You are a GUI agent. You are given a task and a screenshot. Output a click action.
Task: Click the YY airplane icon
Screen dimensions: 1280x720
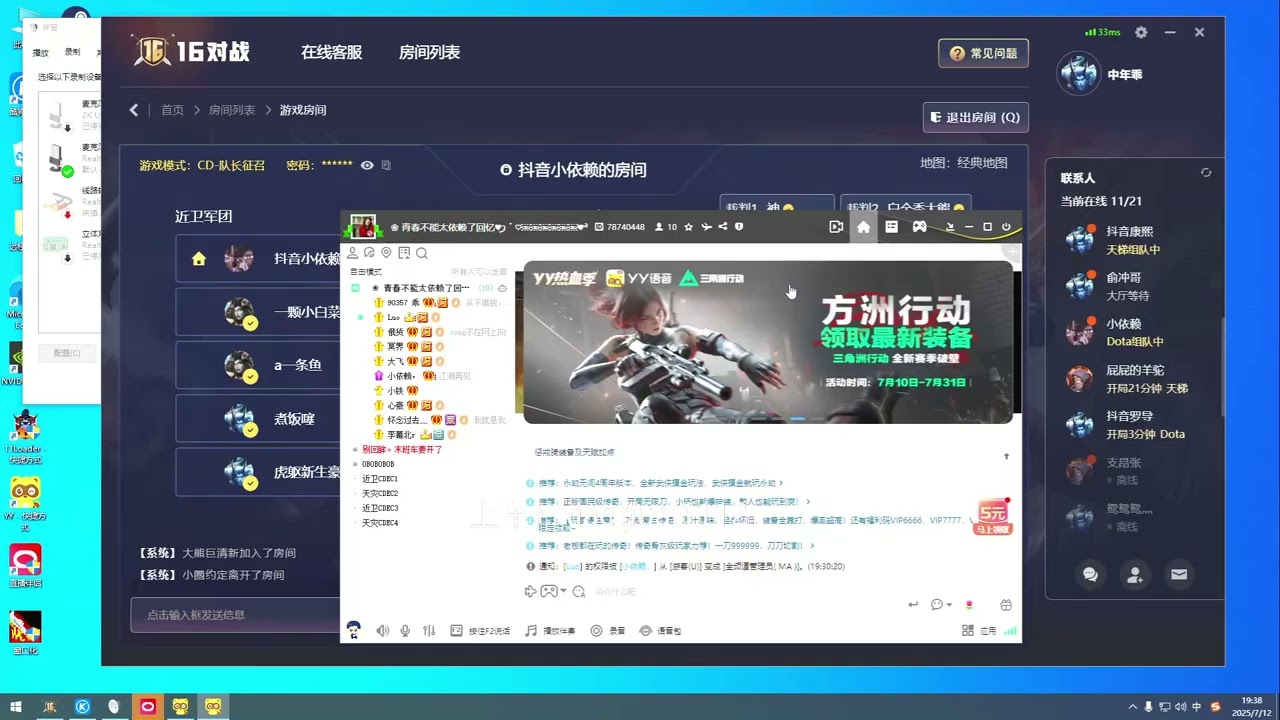point(706,227)
